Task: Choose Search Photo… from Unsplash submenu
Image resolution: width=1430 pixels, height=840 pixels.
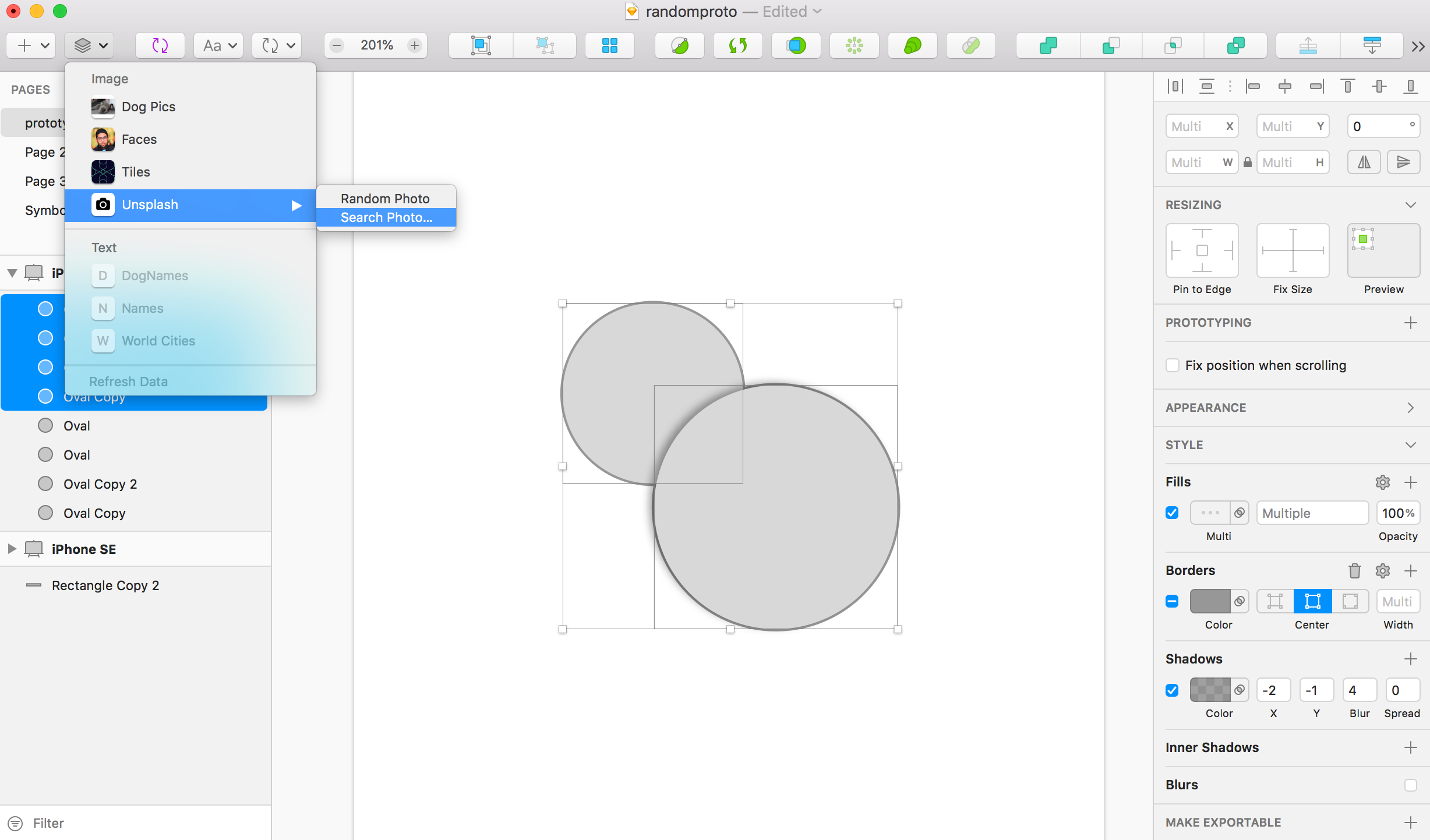Action: pyautogui.click(x=386, y=217)
